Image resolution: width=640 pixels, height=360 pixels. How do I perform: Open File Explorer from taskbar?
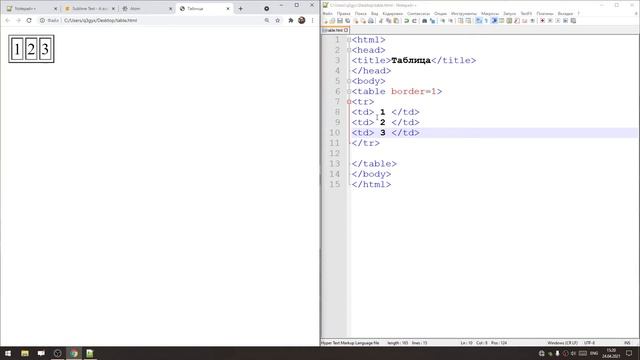click(x=25, y=353)
